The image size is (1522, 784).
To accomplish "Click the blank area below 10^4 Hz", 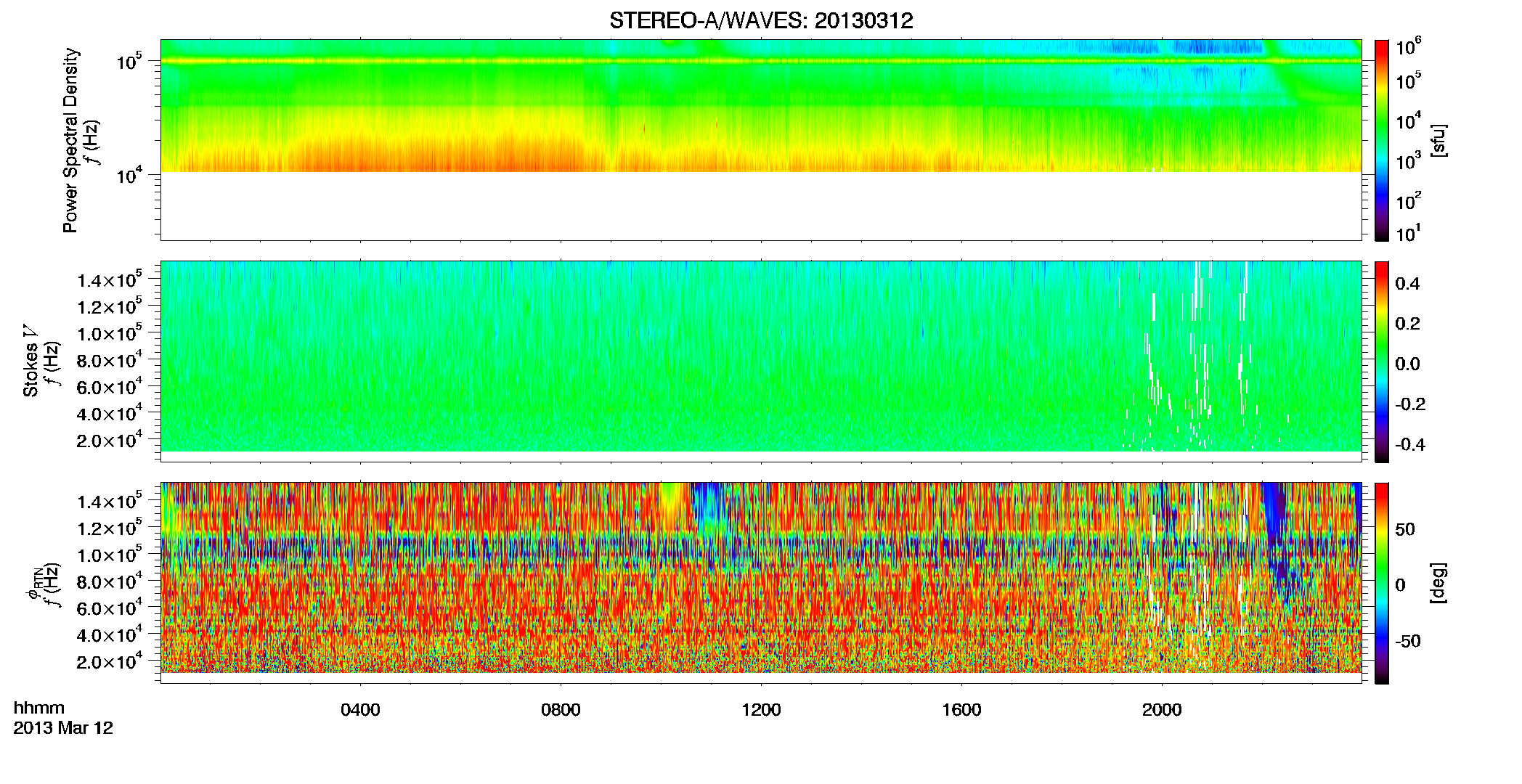I will pyautogui.click(x=760, y=205).
